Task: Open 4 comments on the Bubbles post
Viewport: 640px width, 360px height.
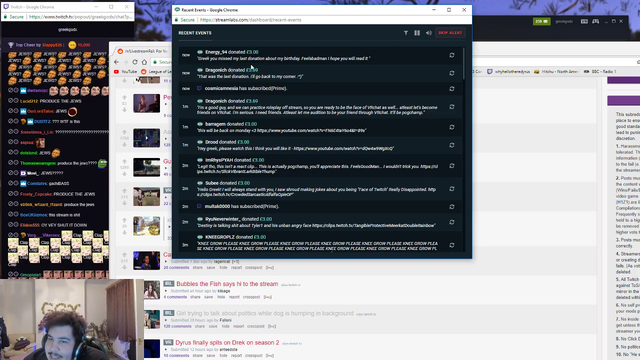Action: coord(176,297)
